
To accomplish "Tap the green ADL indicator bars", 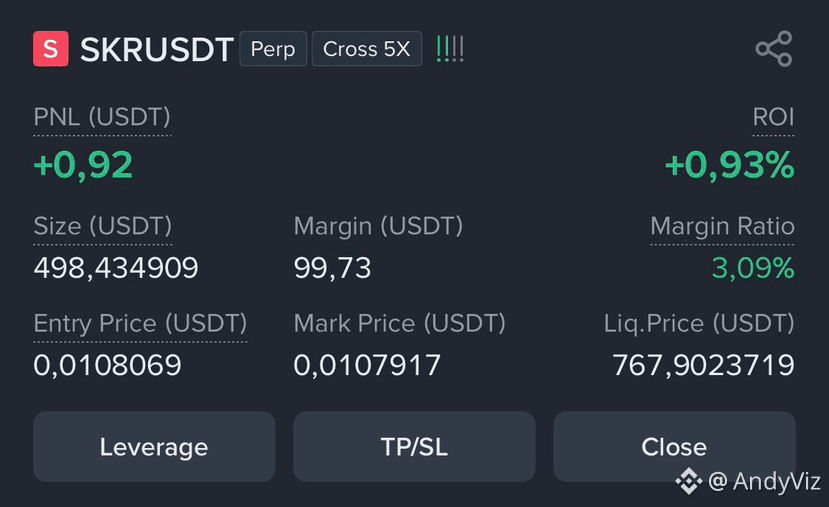I will (450, 49).
